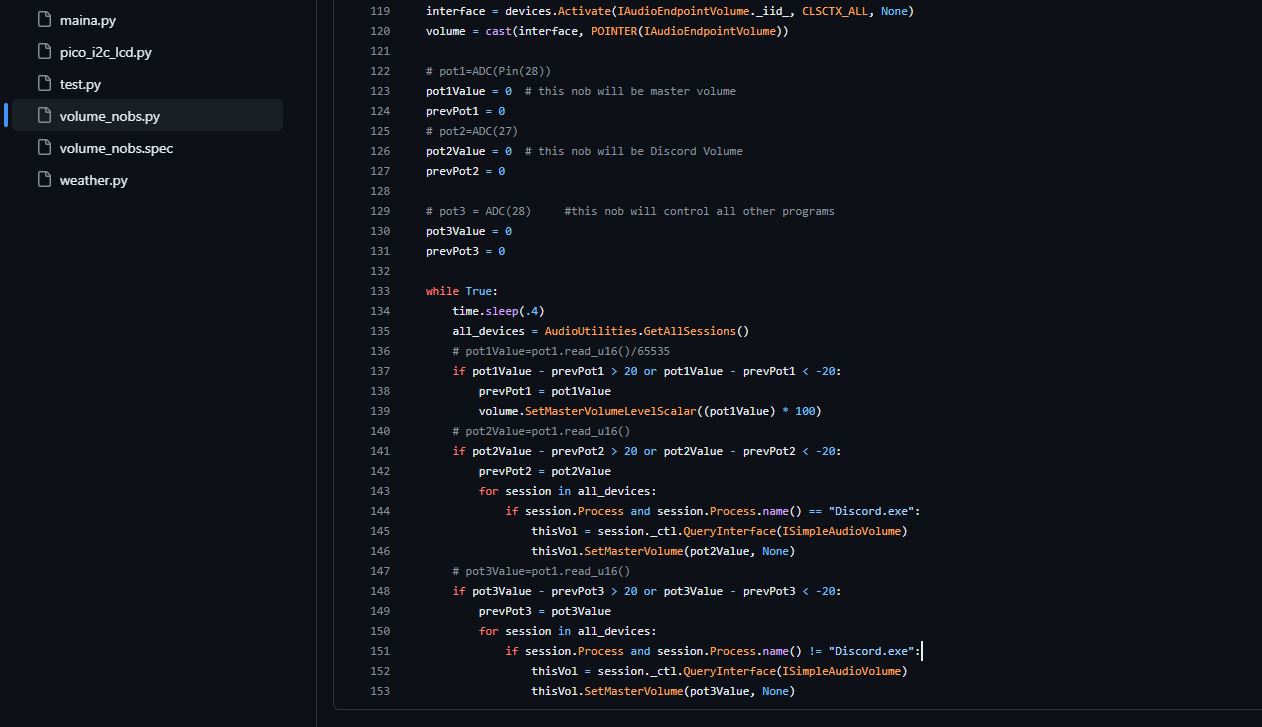
Task: Click SetMasterVolume(pot3Value, None) line
Action: [x=663, y=691]
